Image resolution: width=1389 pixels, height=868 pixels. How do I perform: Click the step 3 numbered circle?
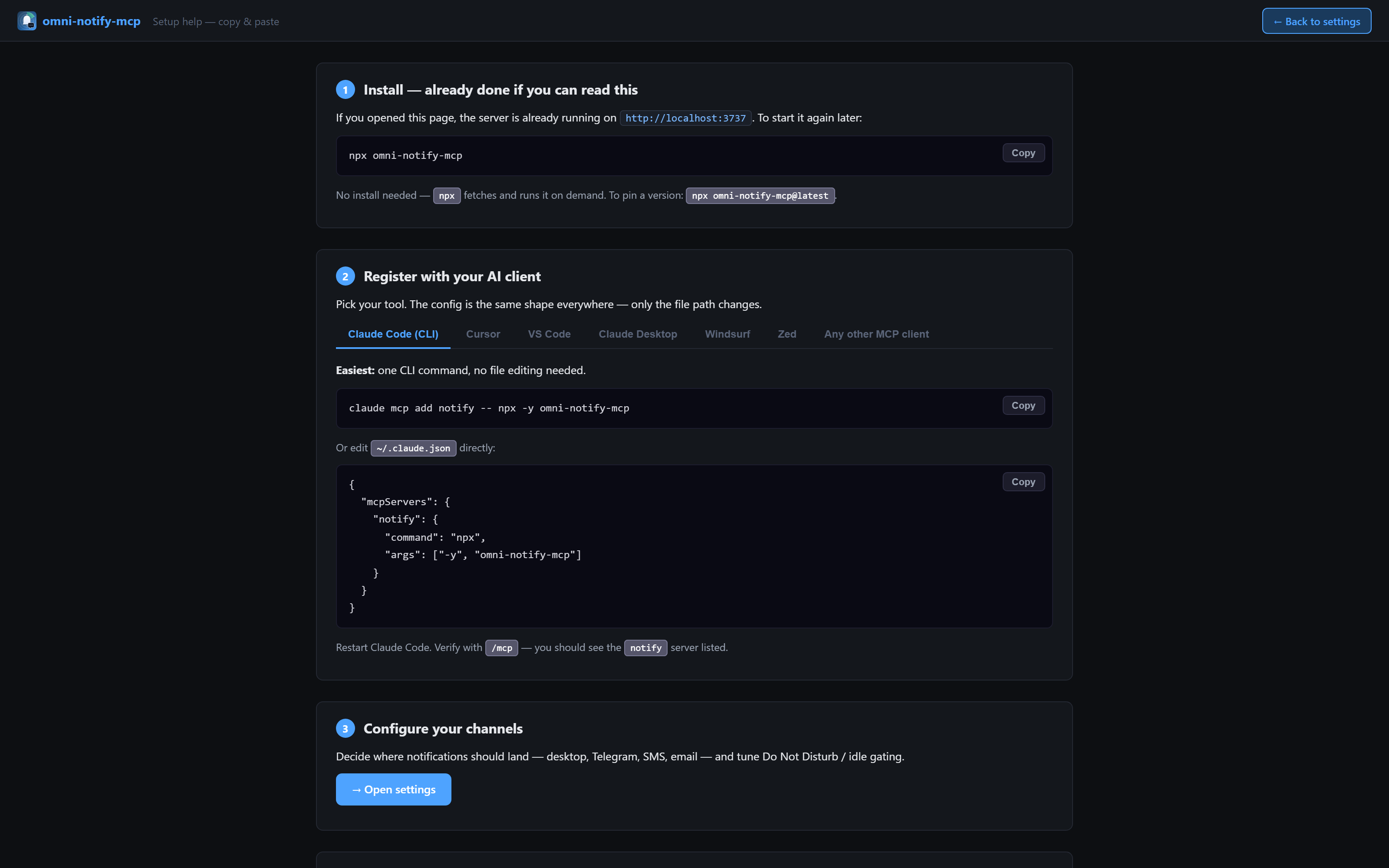coord(345,728)
